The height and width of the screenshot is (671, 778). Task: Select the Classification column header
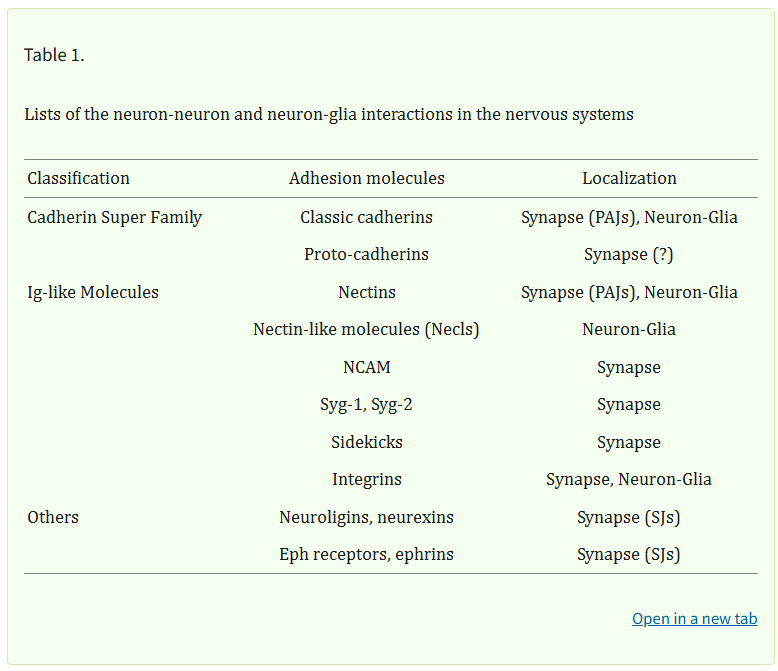pos(79,178)
